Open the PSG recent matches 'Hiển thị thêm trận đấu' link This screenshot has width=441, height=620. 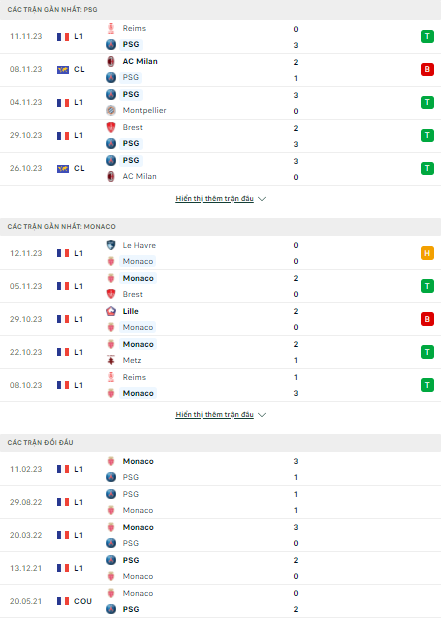pyautogui.click(x=214, y=198)
